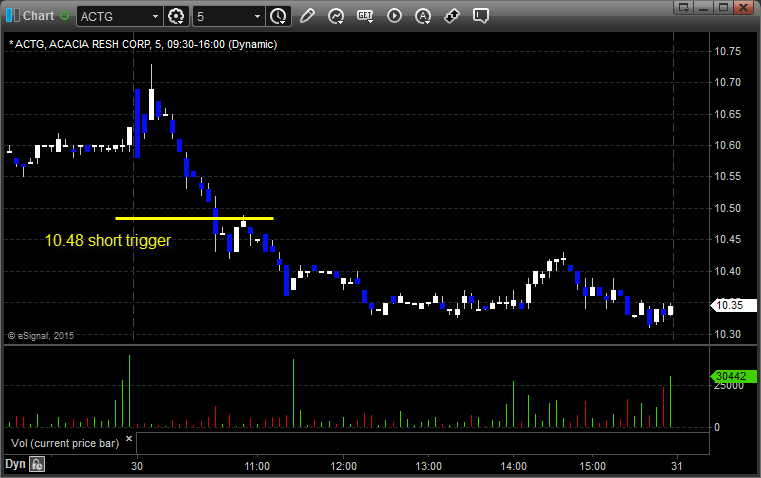
Task: Open the comment bubble tool
Action: point(480,16)
